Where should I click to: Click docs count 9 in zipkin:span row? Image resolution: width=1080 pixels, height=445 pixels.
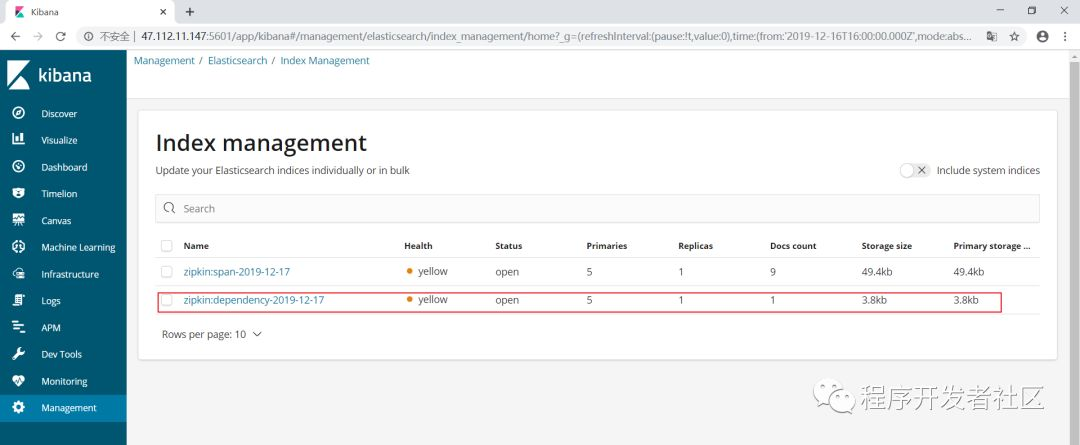[x=773, y=271]
